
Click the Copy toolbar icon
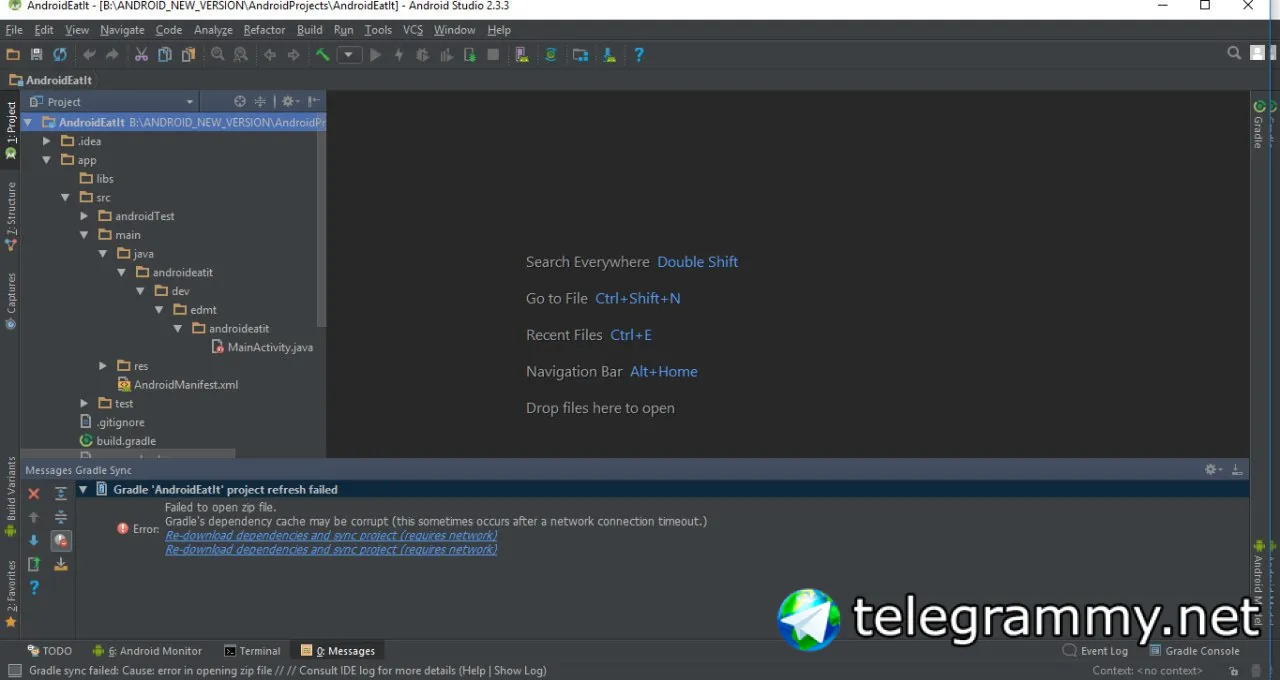coord(165,55)
